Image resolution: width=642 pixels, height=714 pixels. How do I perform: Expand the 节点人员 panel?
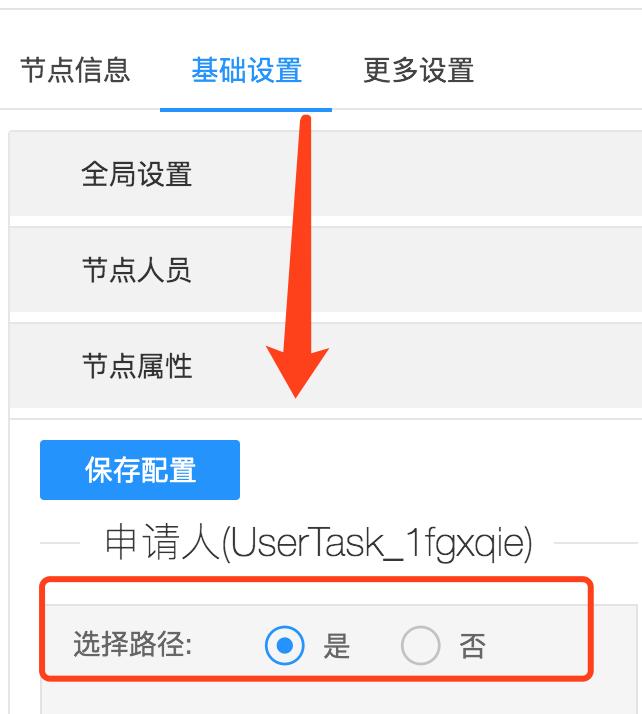tap(326, 270)
